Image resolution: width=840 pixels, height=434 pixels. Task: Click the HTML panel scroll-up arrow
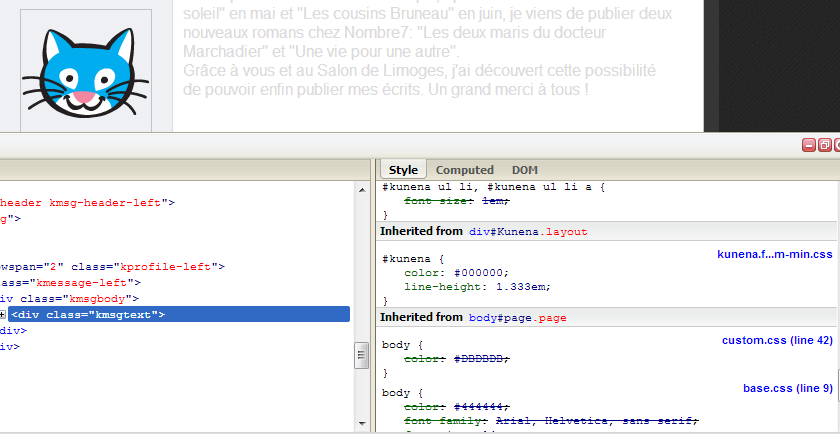362,188
